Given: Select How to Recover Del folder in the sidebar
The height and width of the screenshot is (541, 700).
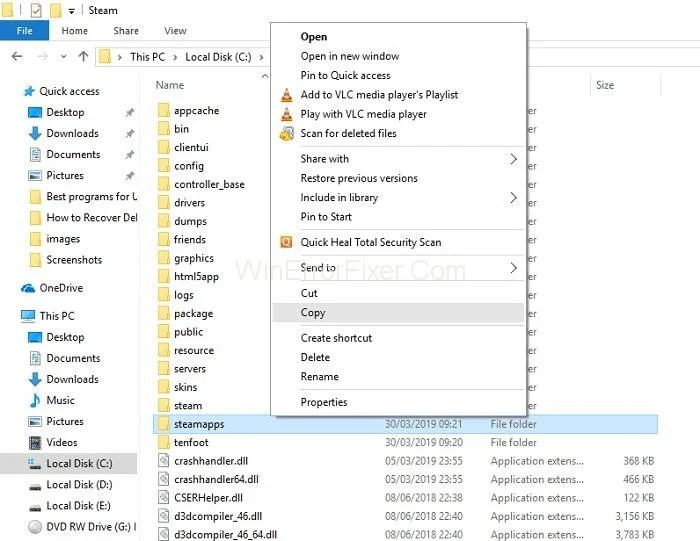Looking at the screenshot, I should (x=92, y=218).
